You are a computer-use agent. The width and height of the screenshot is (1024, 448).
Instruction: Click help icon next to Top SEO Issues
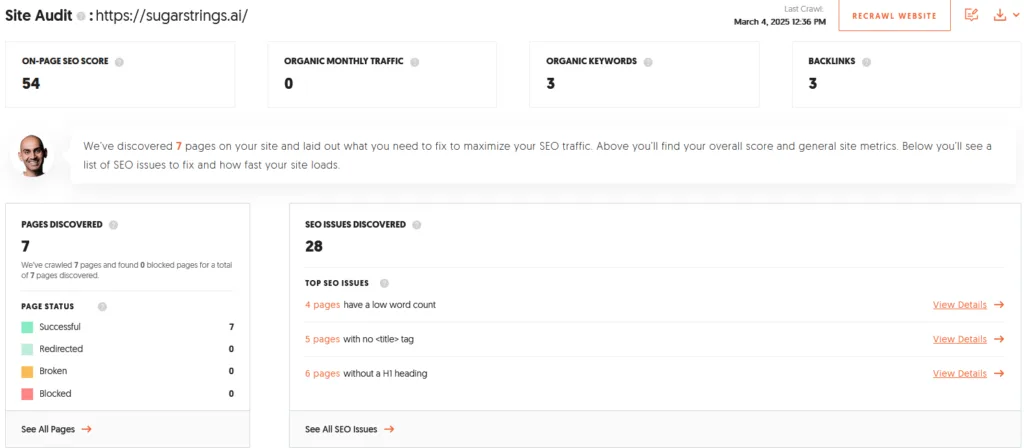tap(384, 283)
